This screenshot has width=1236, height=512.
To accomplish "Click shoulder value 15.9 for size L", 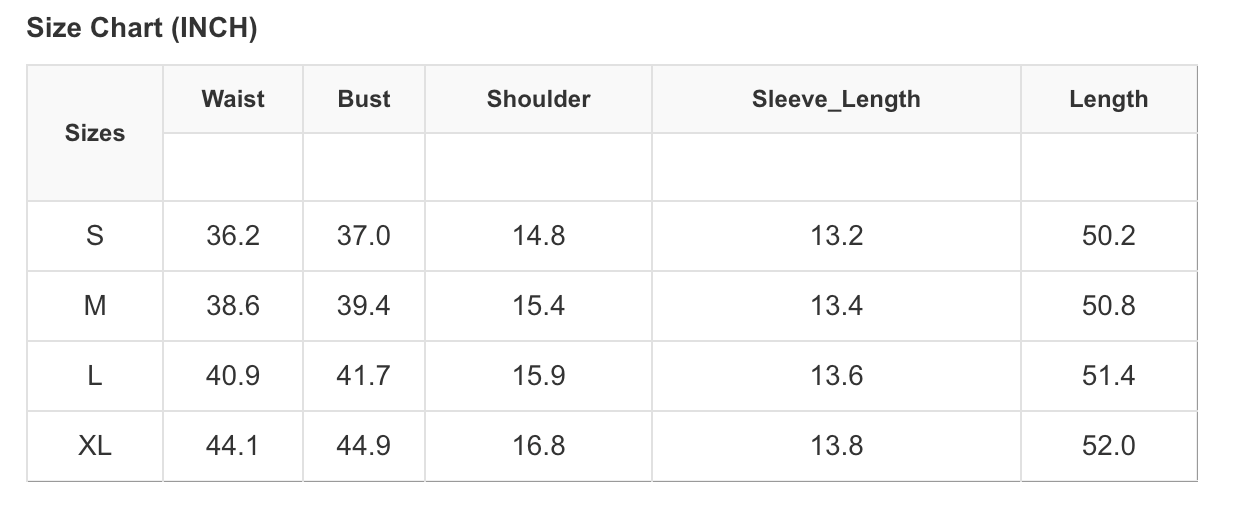I will (538, 376).
